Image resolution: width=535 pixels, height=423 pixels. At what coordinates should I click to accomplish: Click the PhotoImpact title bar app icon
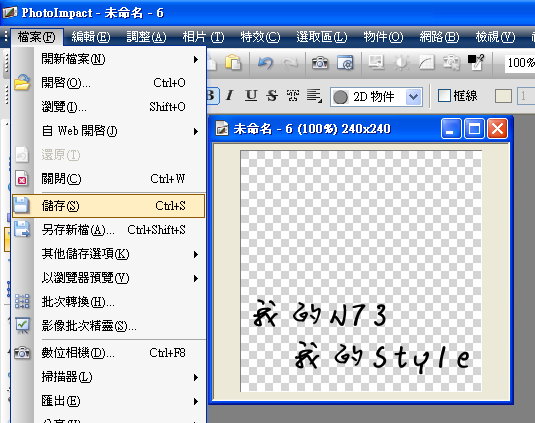10,12
